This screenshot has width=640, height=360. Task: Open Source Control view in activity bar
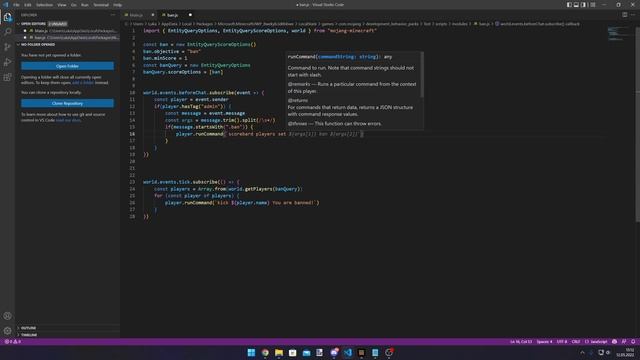pyautogui.click(x=7, y=47)
